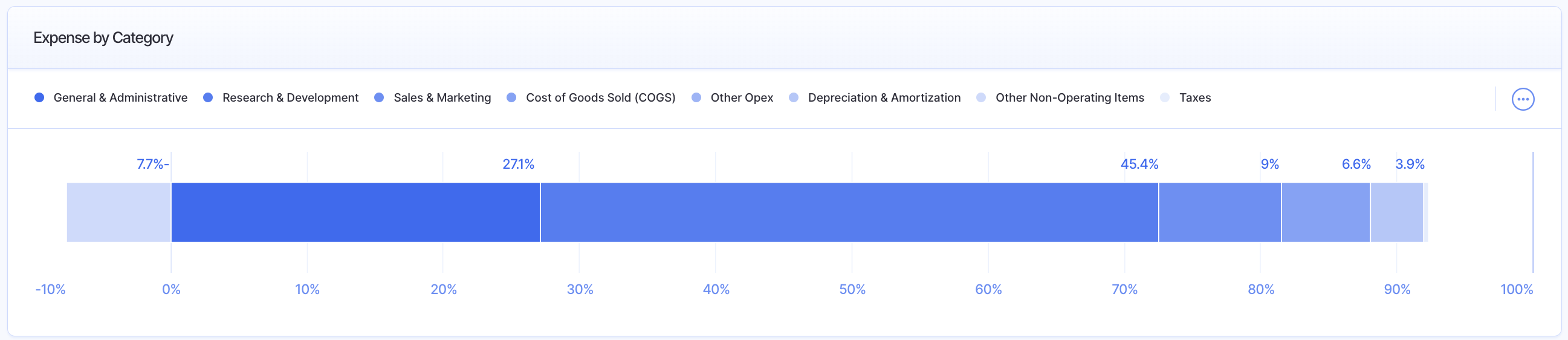Click the General & Administrative legend dot
The width and height of the screenshot is (1568, 340).
click(39, 97)
